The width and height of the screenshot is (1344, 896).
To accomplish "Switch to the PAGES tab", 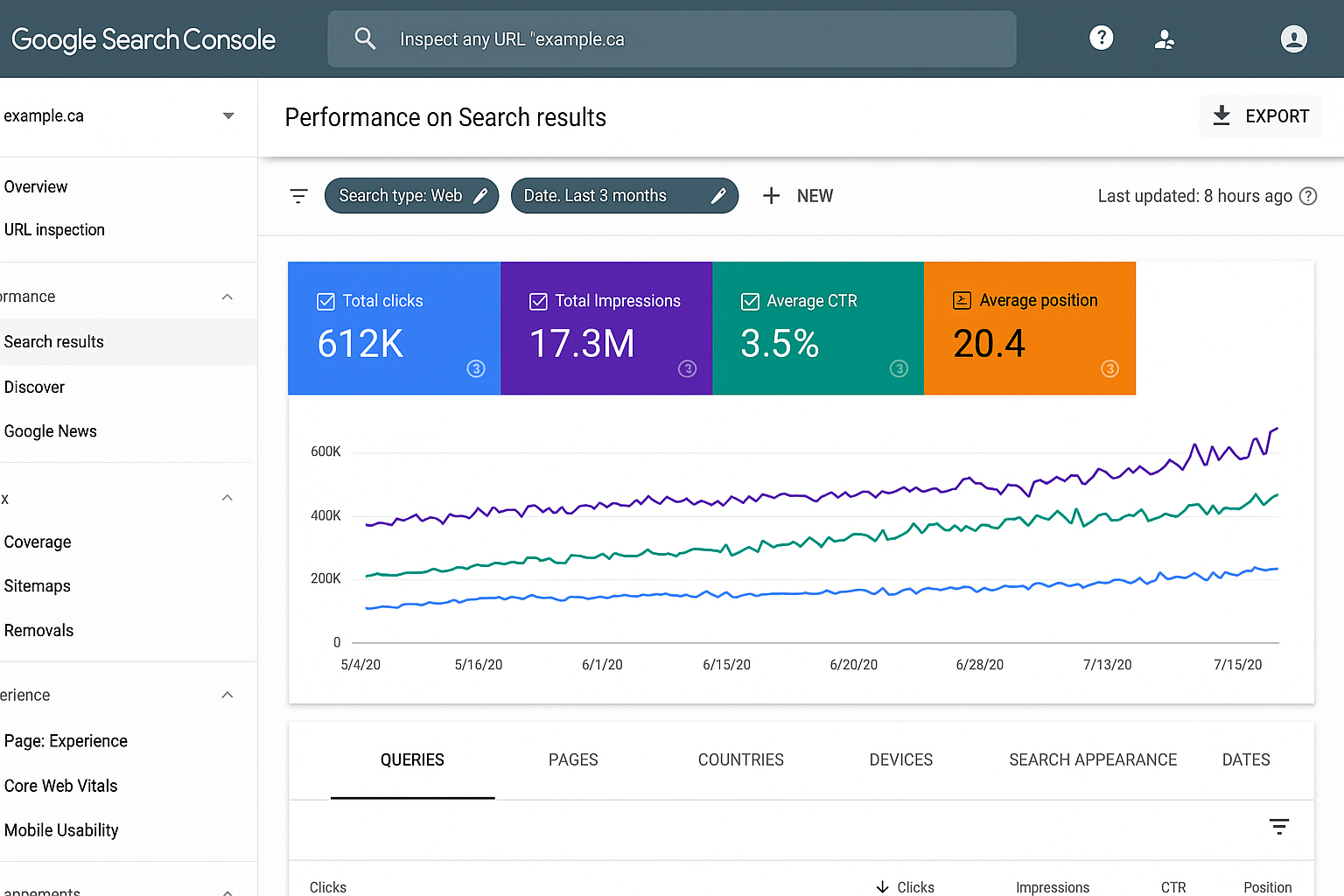I will point(573,759).
